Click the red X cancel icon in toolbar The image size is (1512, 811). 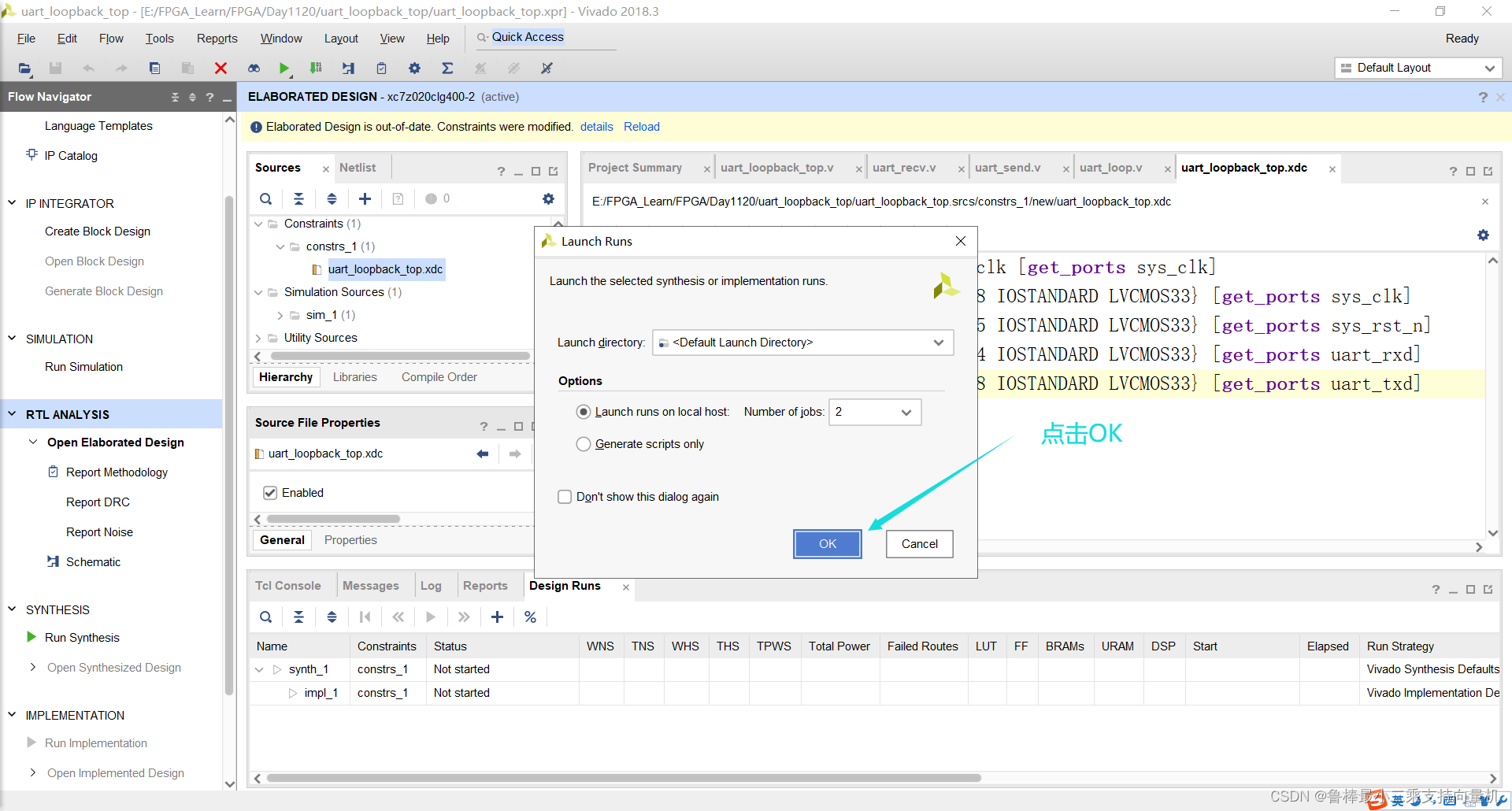click(221, 69)
